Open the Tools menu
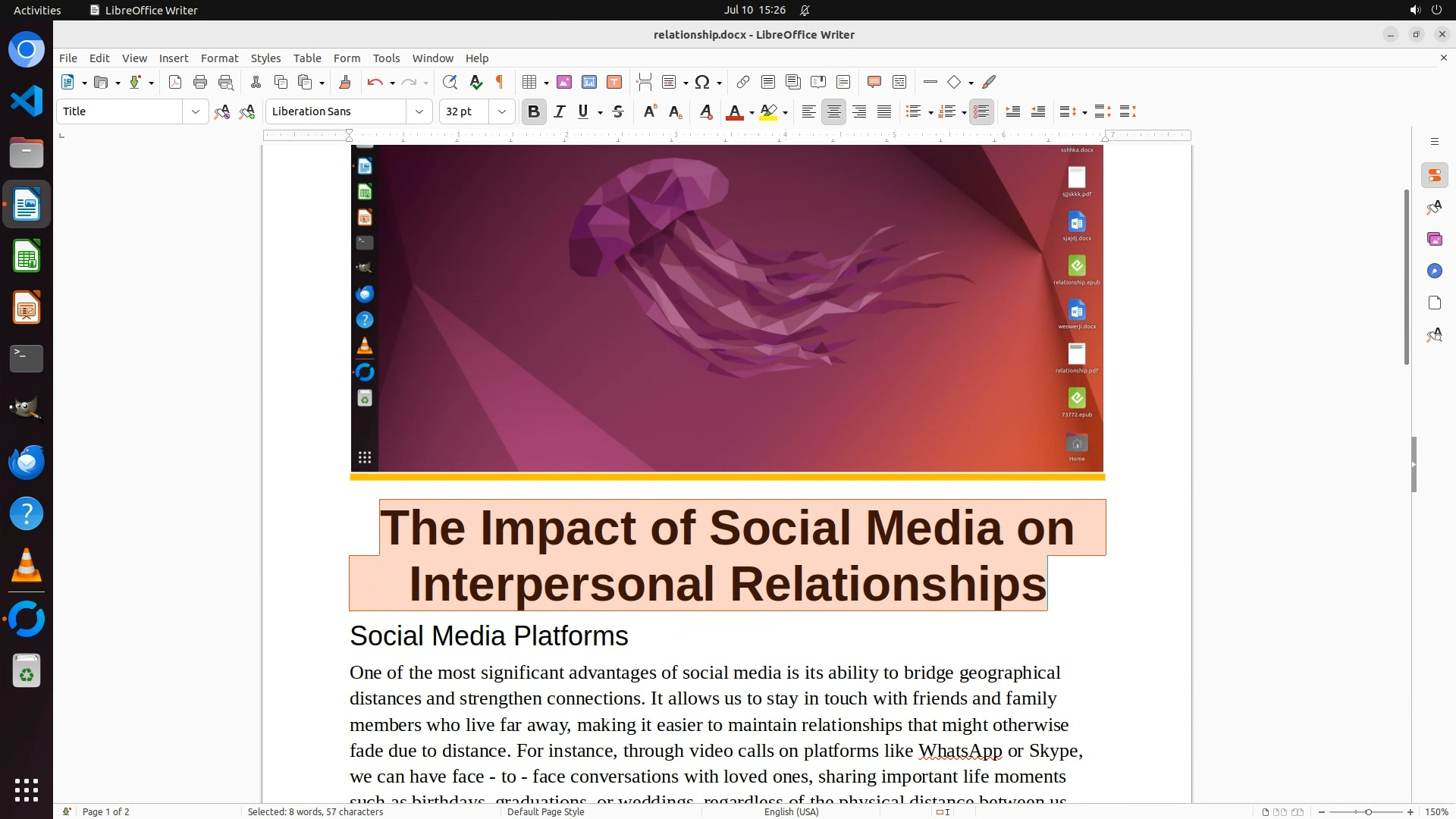The height and width of the screenshot is (819, 1456). (386, 58)
